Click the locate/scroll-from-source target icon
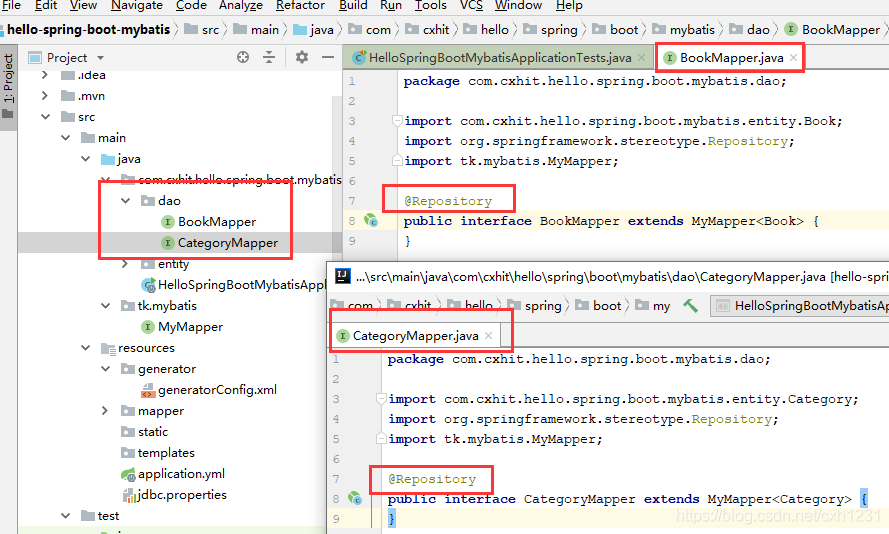The width and height of the screenshot is (889, 534). (243, 57)
